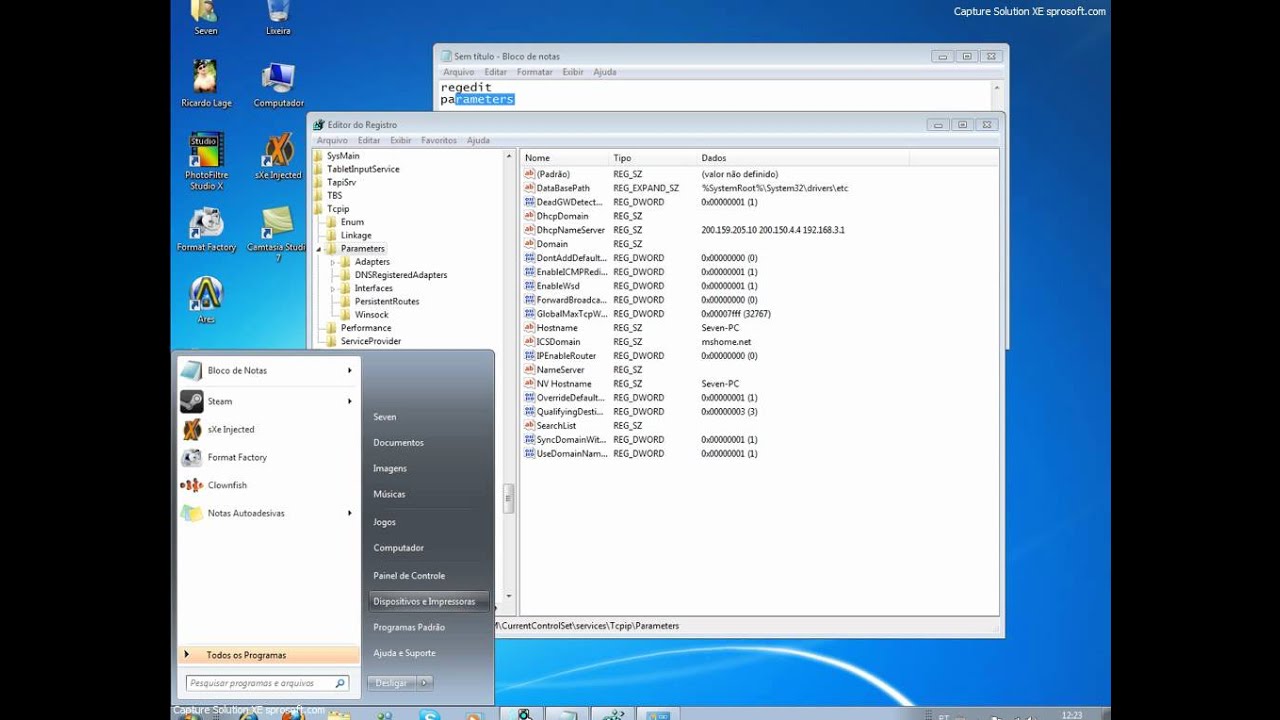1280x720 pixels.
Task: Expand the Steam jump list arrow
Action: pyautogui.click(x=350, y=401)
